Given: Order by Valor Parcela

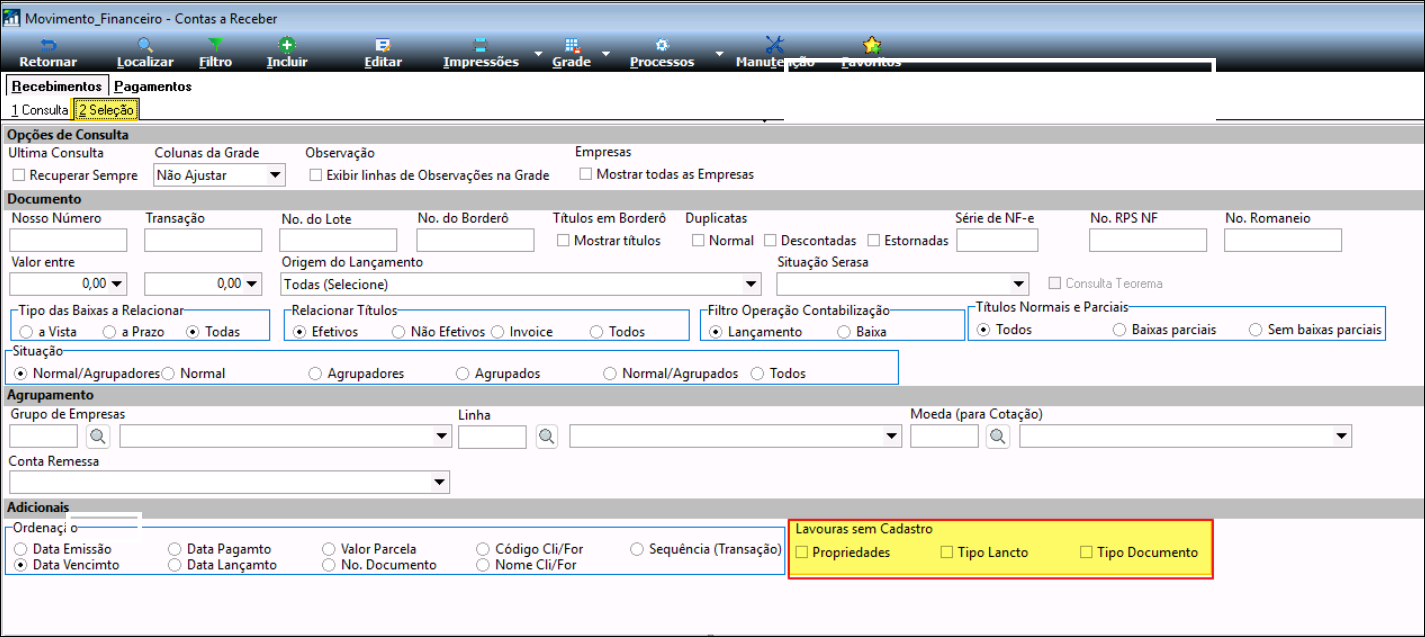Looking at the screenshot, I should (x=330, y=549).
